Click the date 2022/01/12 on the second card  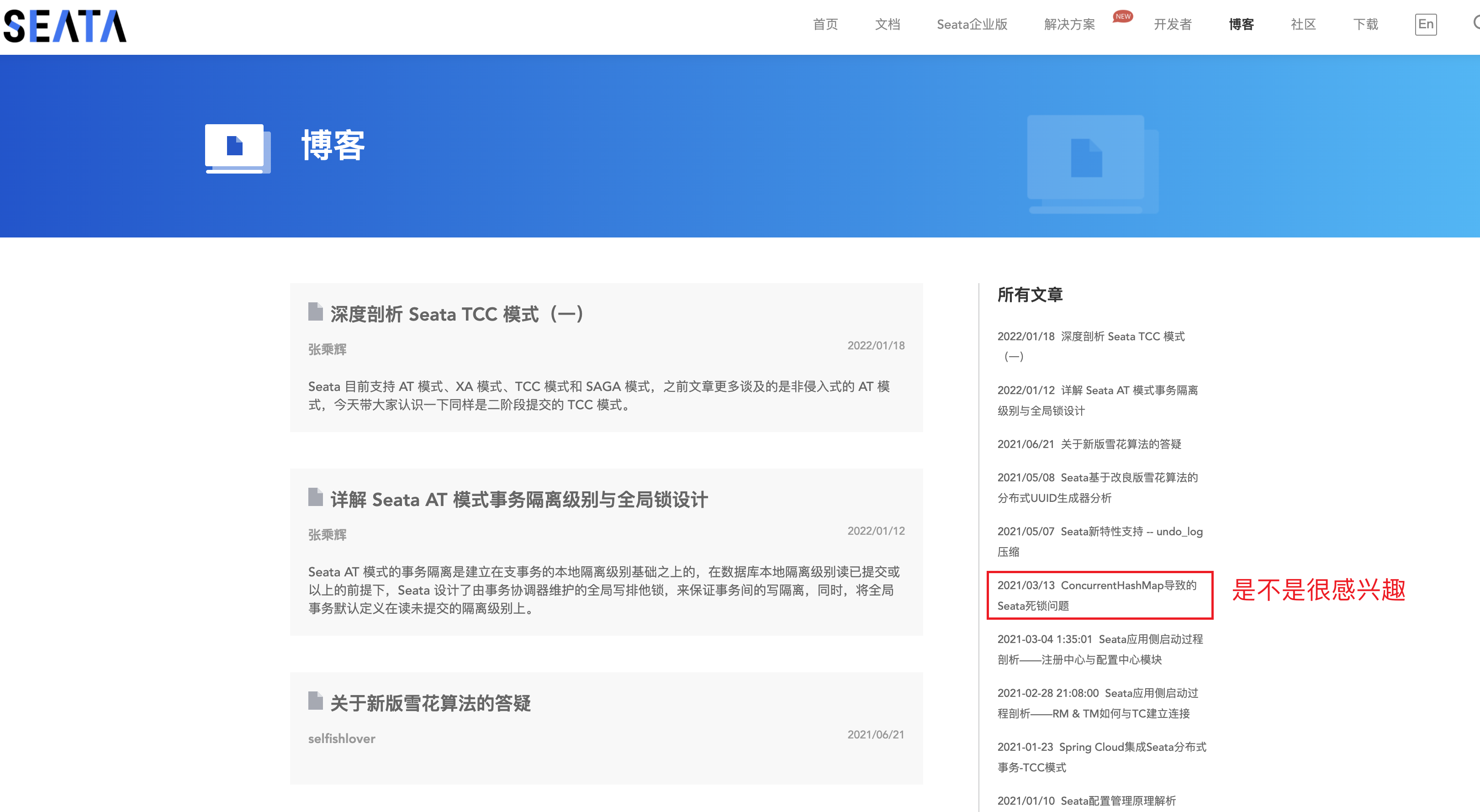876,531
